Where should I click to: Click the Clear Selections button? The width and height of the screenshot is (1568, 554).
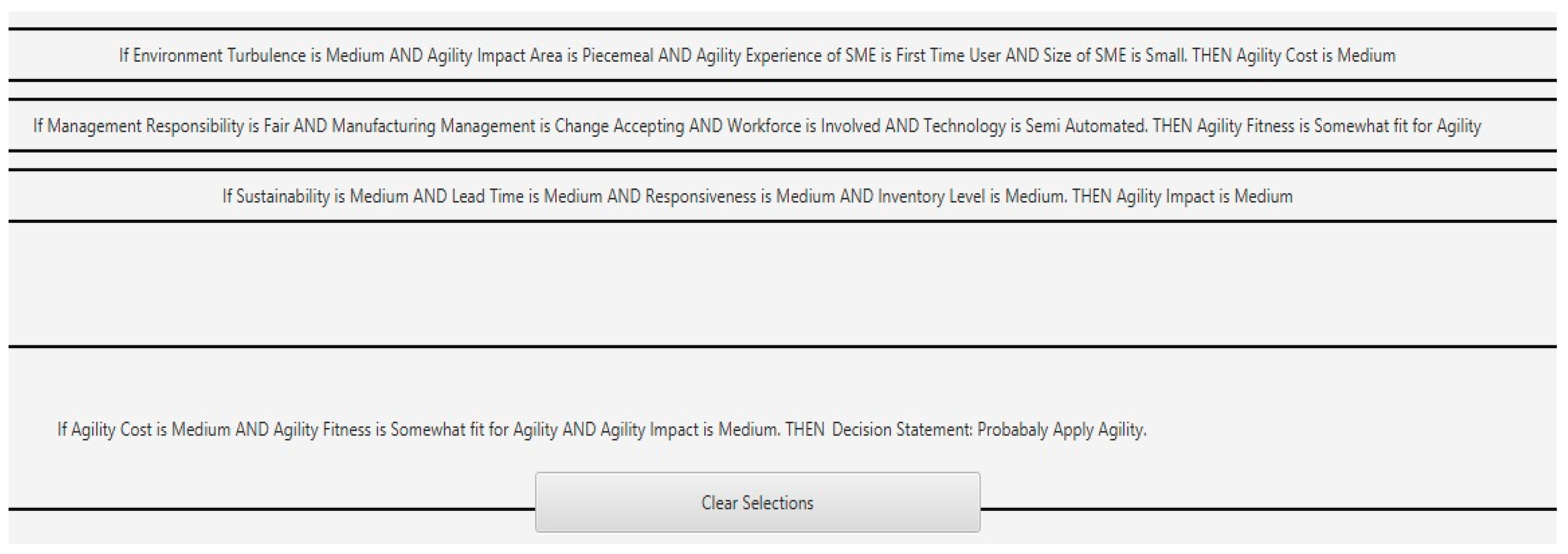click(757, 502)
